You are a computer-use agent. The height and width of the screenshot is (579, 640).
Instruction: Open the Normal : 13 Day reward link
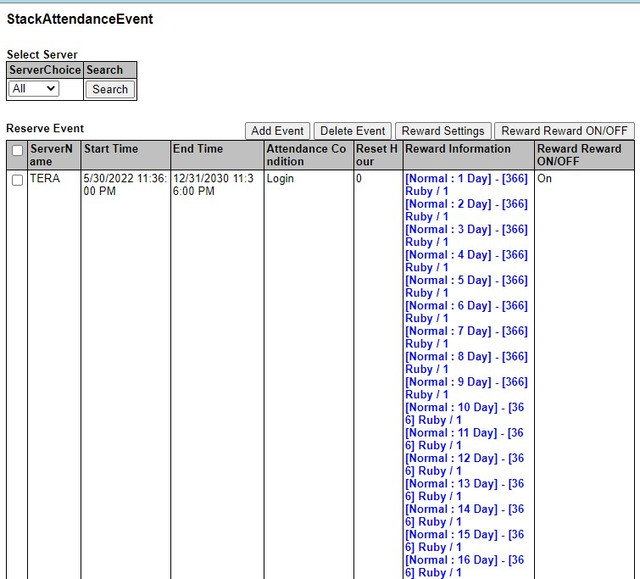(x=464, y=490)
